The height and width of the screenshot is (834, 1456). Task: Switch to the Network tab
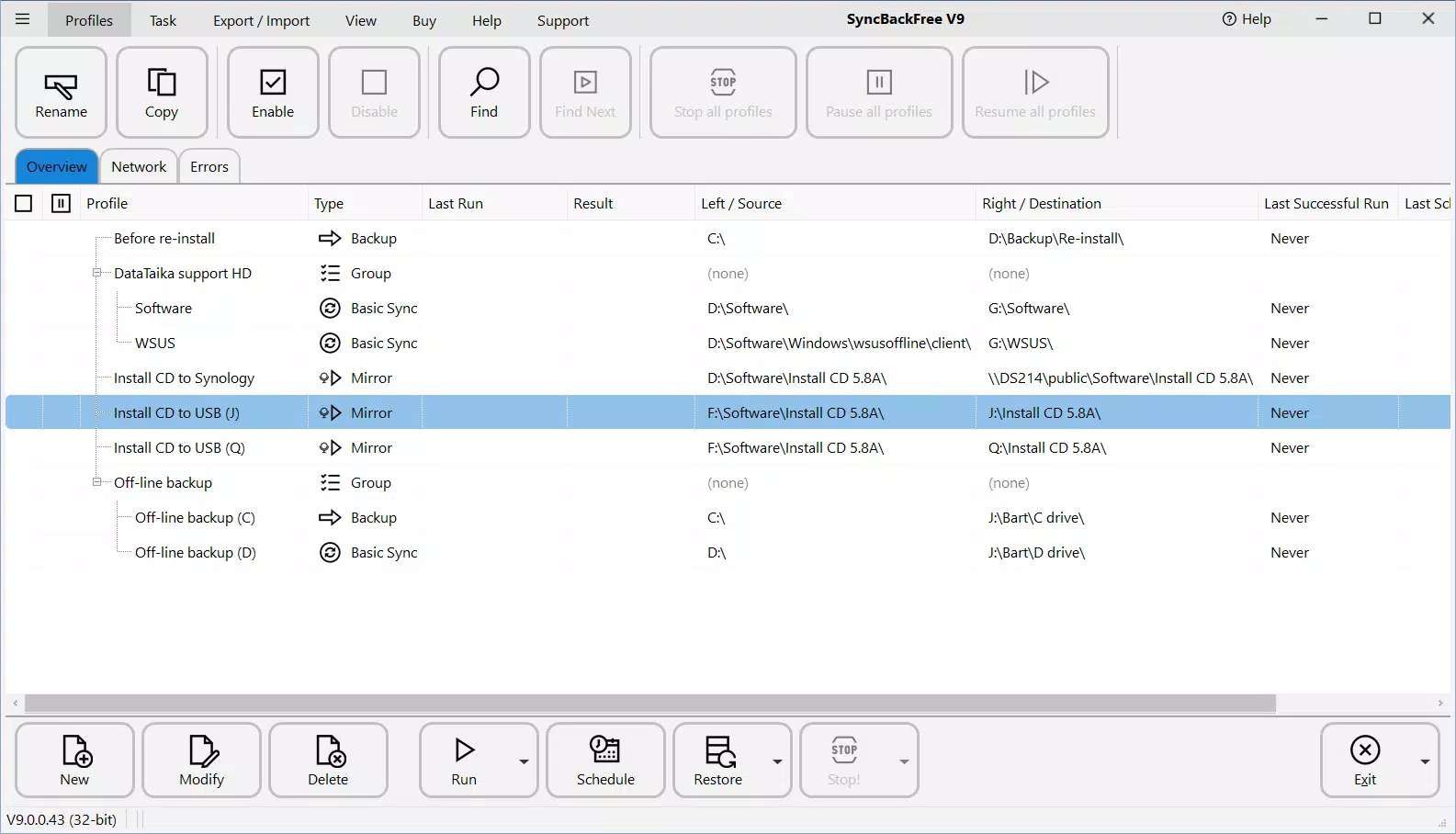click(x=139, y=166)
